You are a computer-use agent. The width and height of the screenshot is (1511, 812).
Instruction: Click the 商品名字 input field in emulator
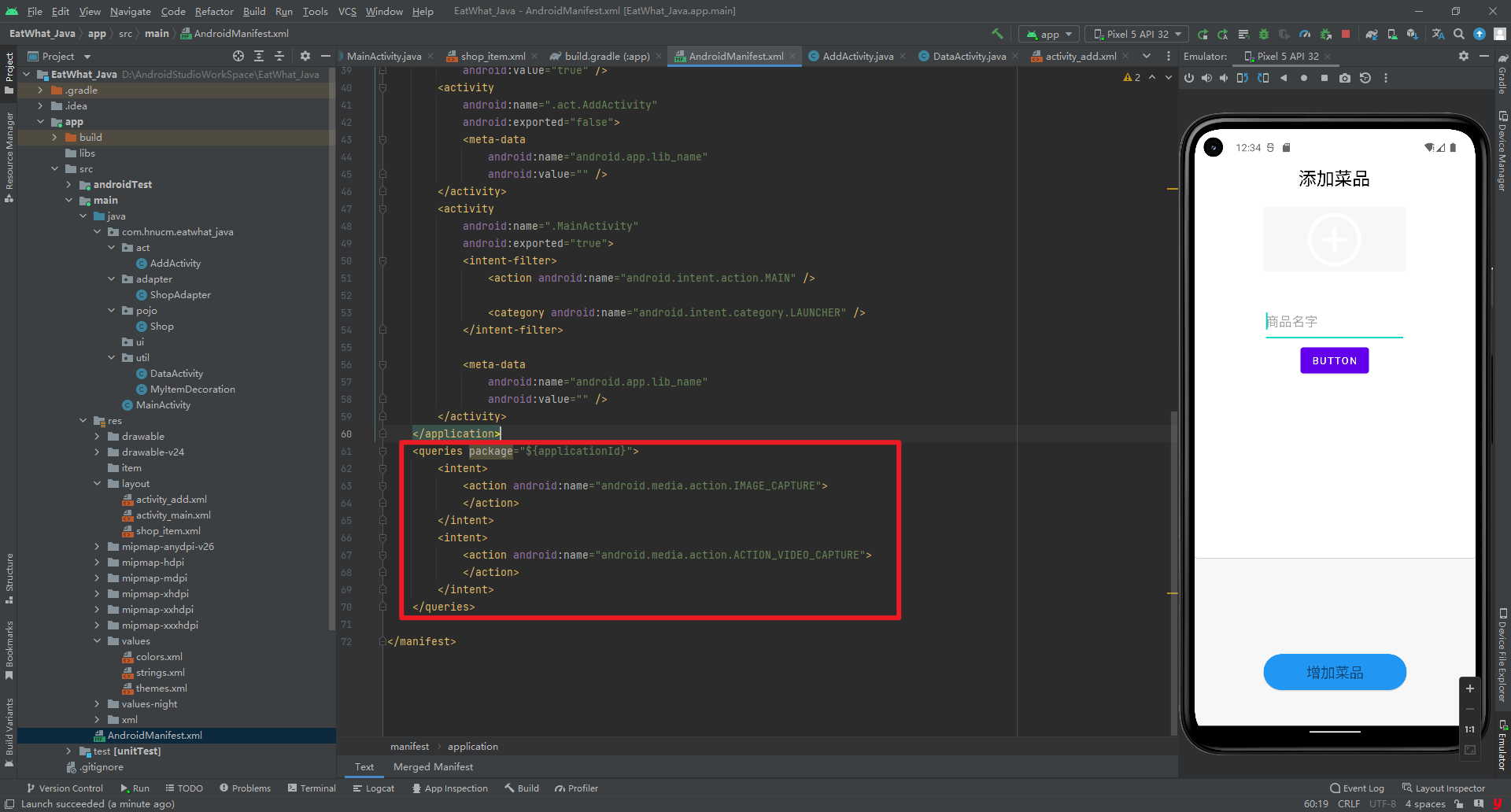point(1334,322)
